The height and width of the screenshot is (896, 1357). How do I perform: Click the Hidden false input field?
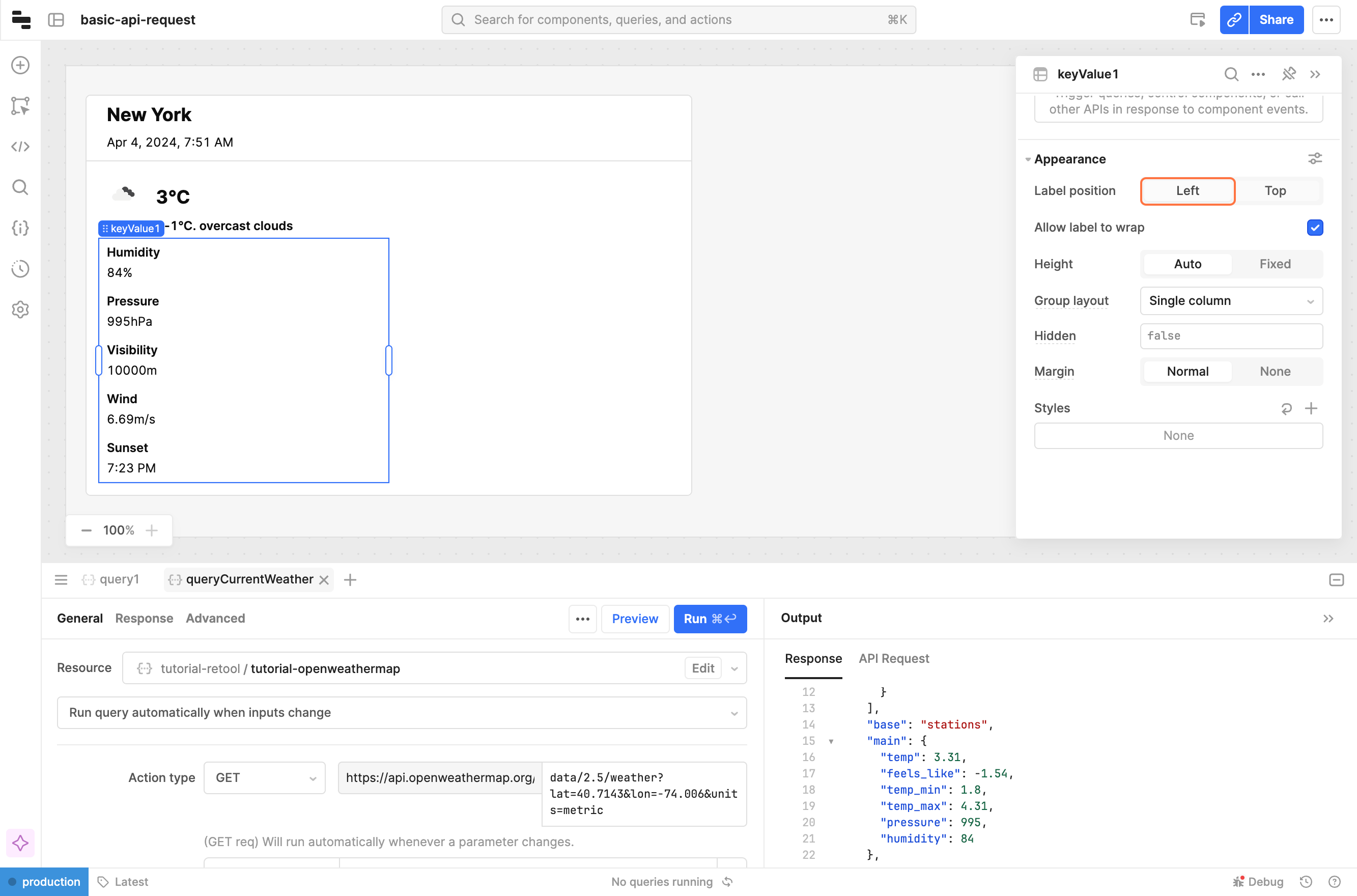point(1231,336)
